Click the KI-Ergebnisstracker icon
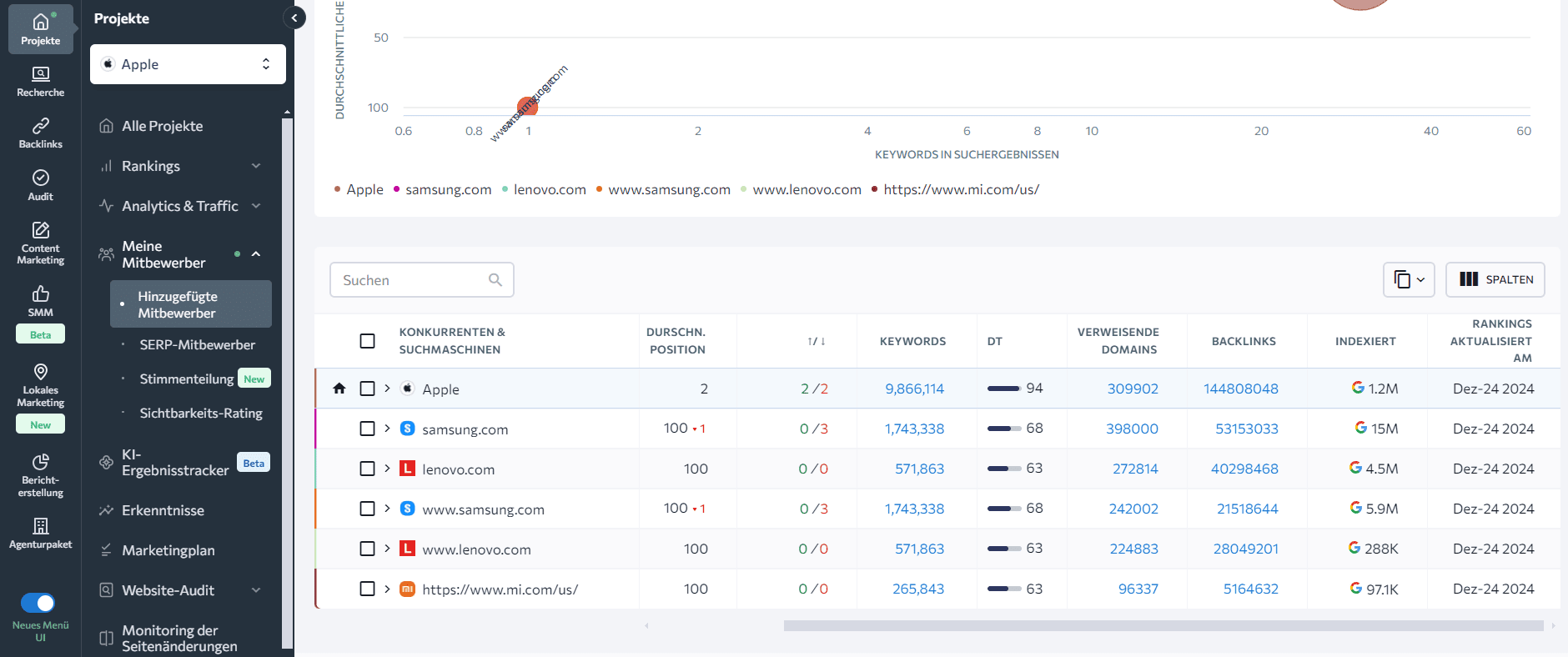 [106, 462]
